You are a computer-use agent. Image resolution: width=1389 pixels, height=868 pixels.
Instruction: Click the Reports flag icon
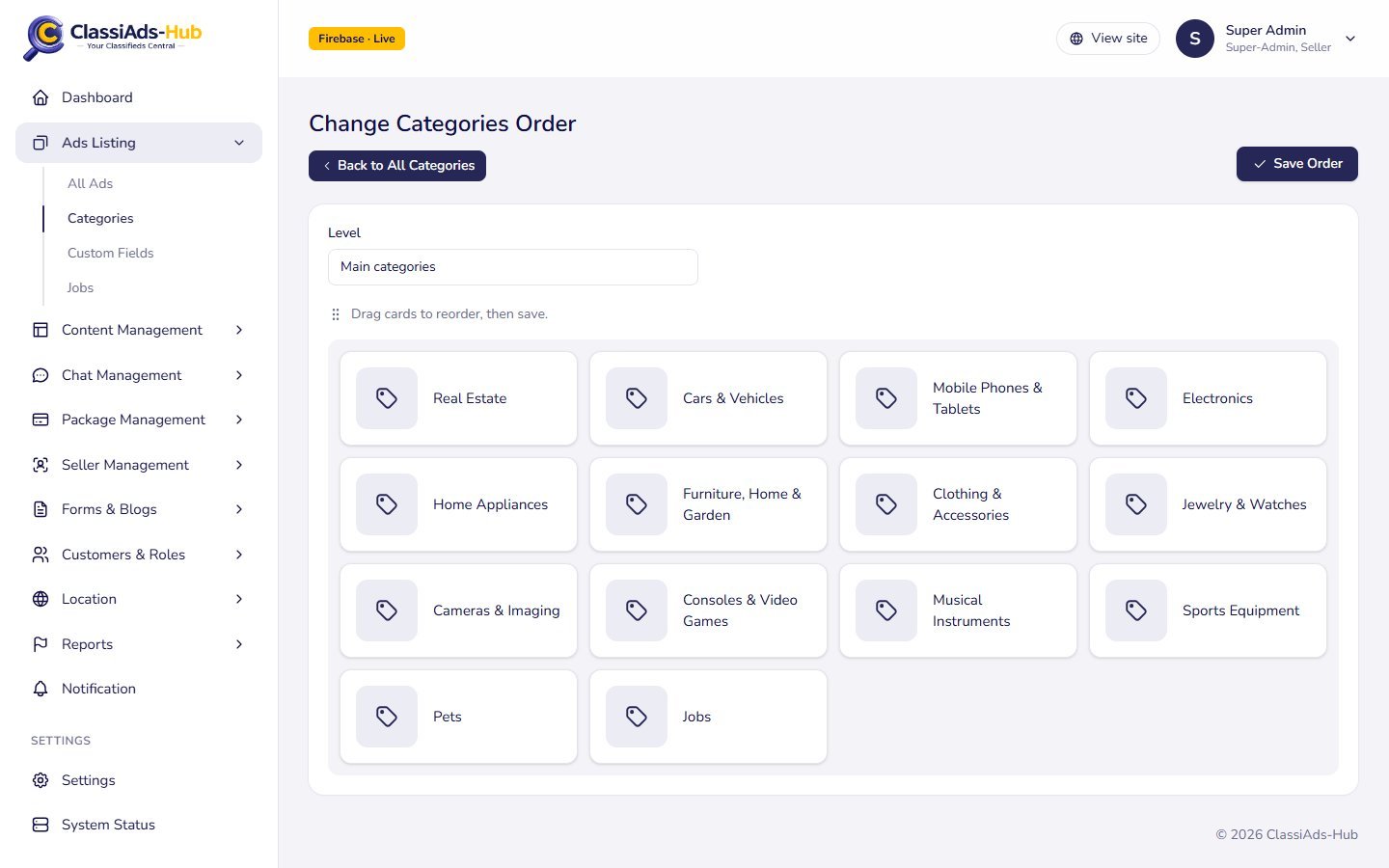(41, 644)
